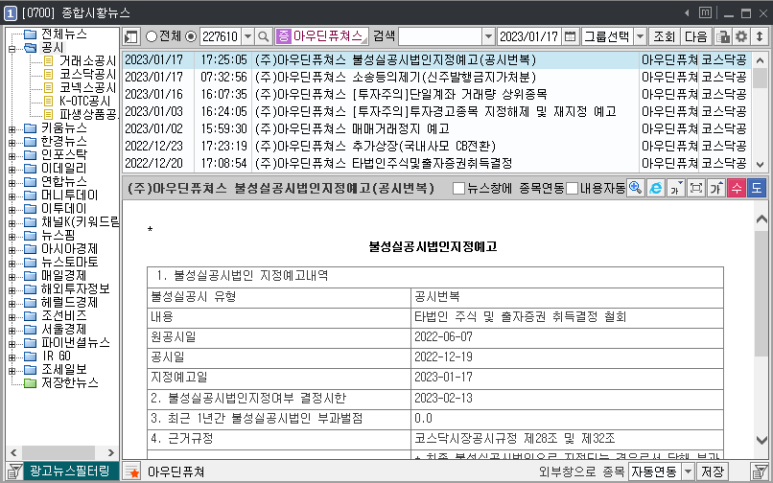This screenshot has width=773, height=483.
Task: Select the stock code radio button
Action: point(191,36)
